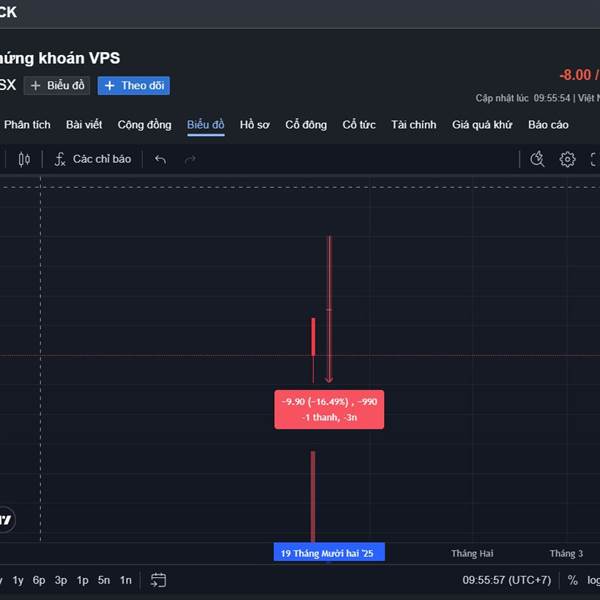Open the Tài chính tab
Screen dimensions: 600x600
point(414,125)
